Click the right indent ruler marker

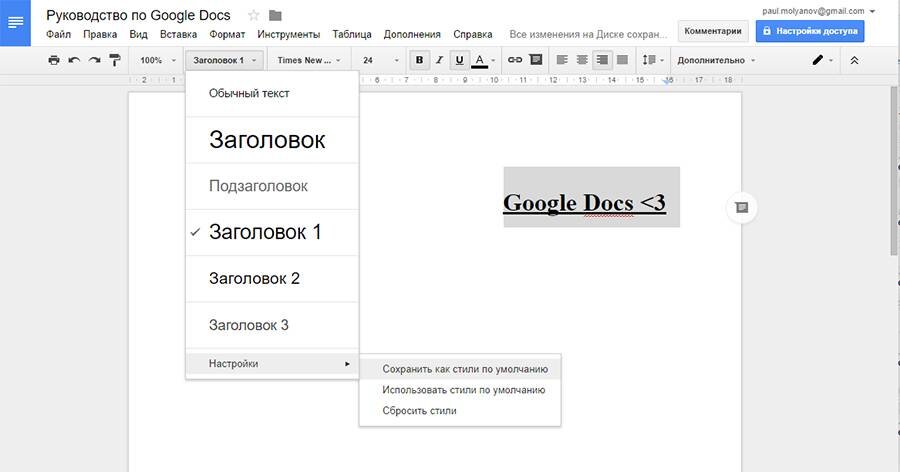click(x=666, y=82)
